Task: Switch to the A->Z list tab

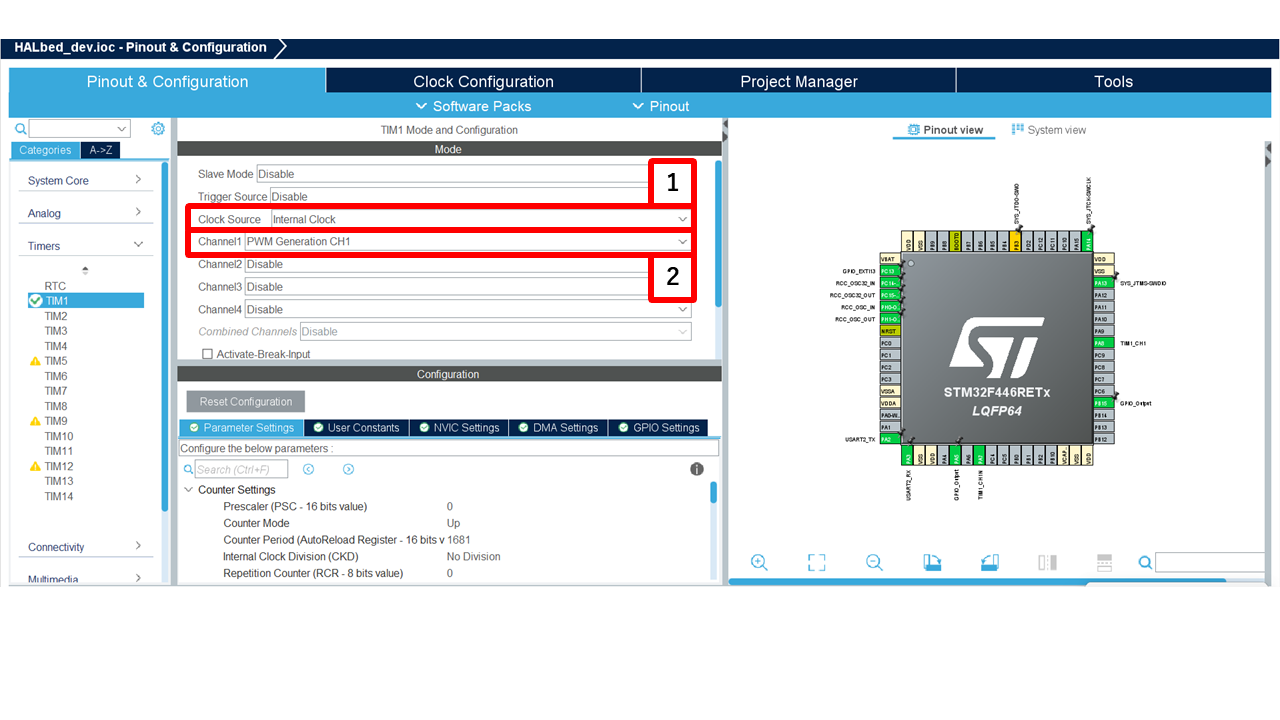Action: point(100,150)
